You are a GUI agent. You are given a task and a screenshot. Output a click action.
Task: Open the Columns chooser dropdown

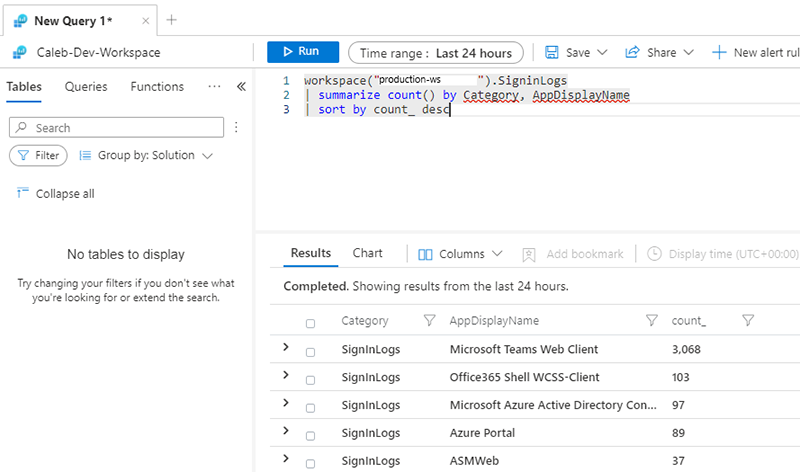tap(460, 254)
